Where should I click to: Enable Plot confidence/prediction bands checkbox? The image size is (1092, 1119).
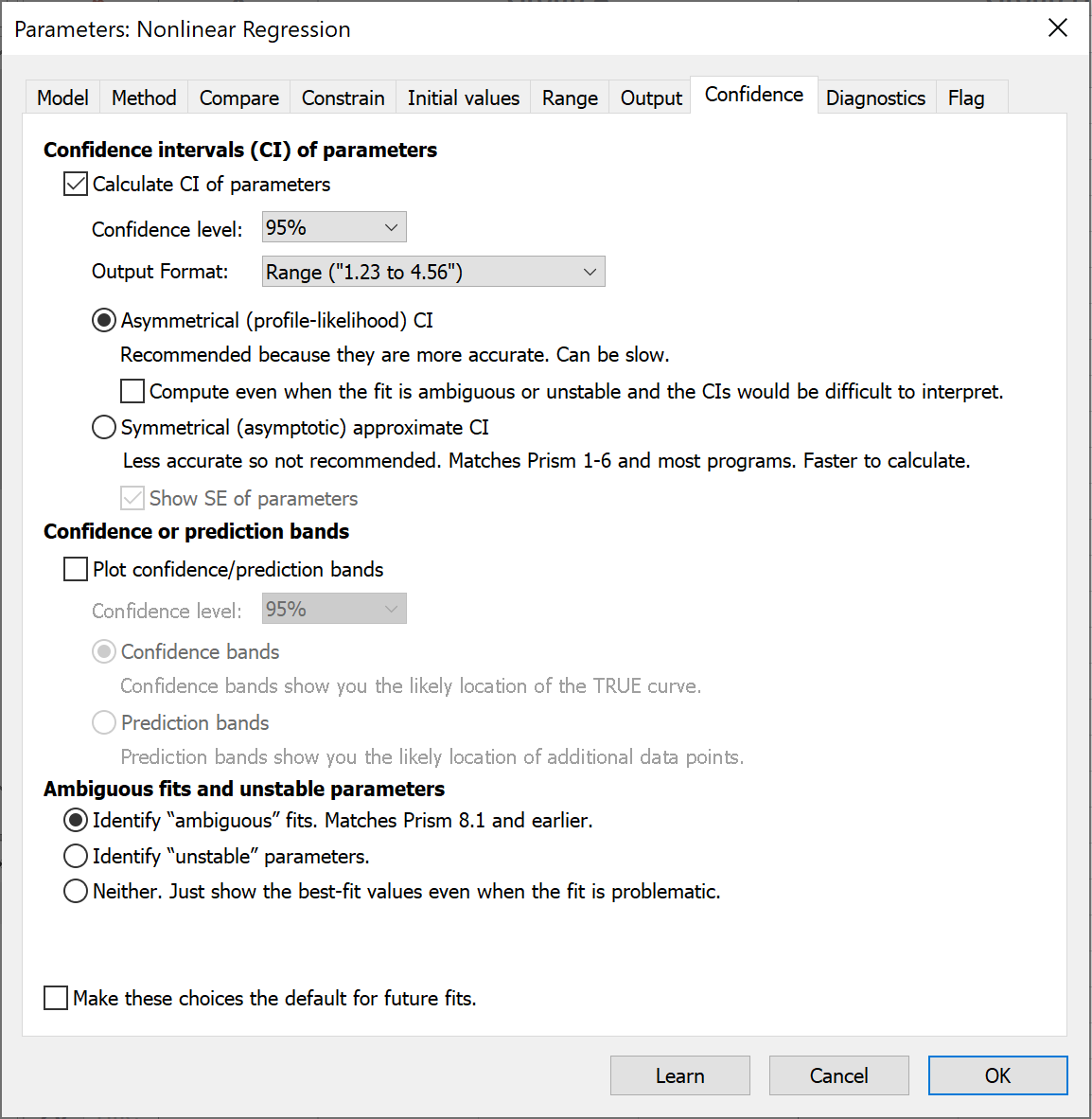[76, 569]
